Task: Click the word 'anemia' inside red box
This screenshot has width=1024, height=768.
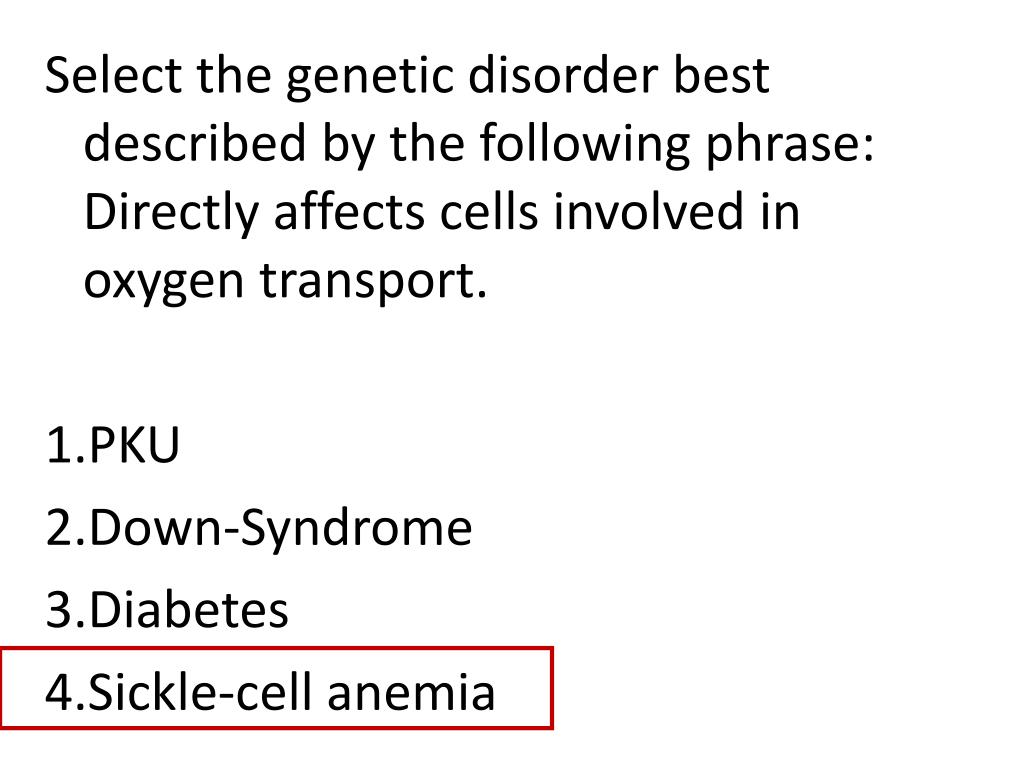Action: coord(411,692)
